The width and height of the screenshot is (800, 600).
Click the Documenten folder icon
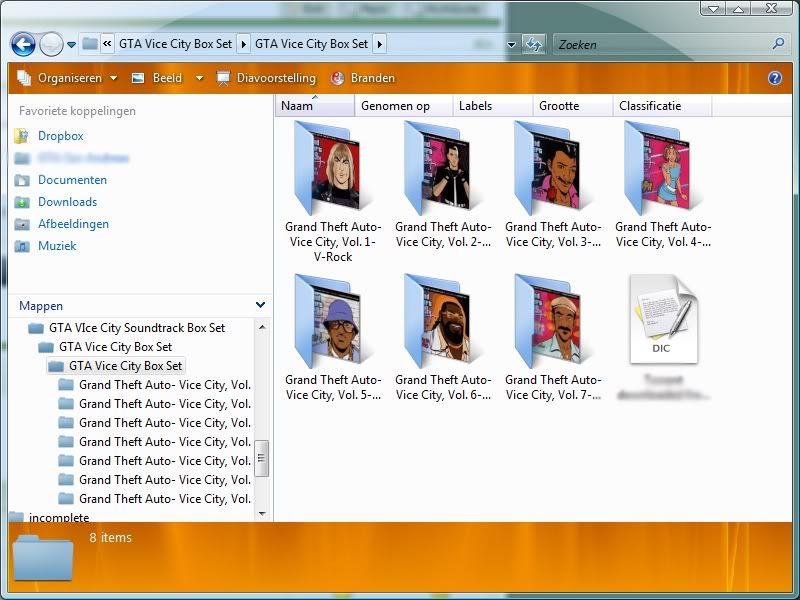coord(22,181)
